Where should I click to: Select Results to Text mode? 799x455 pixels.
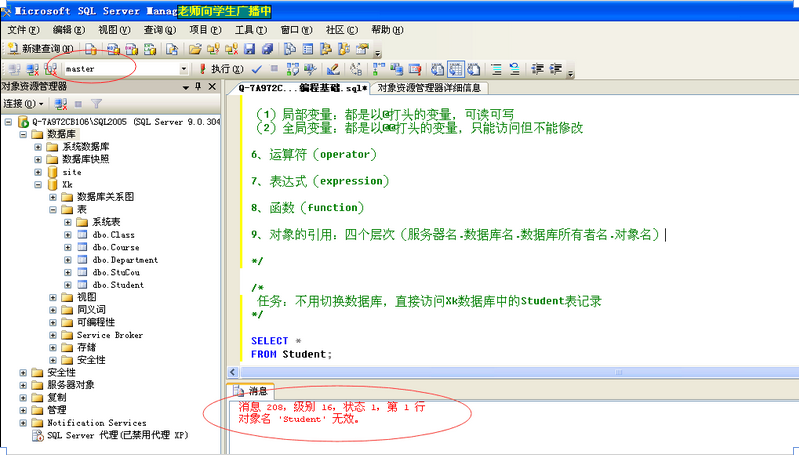[437, 69]
